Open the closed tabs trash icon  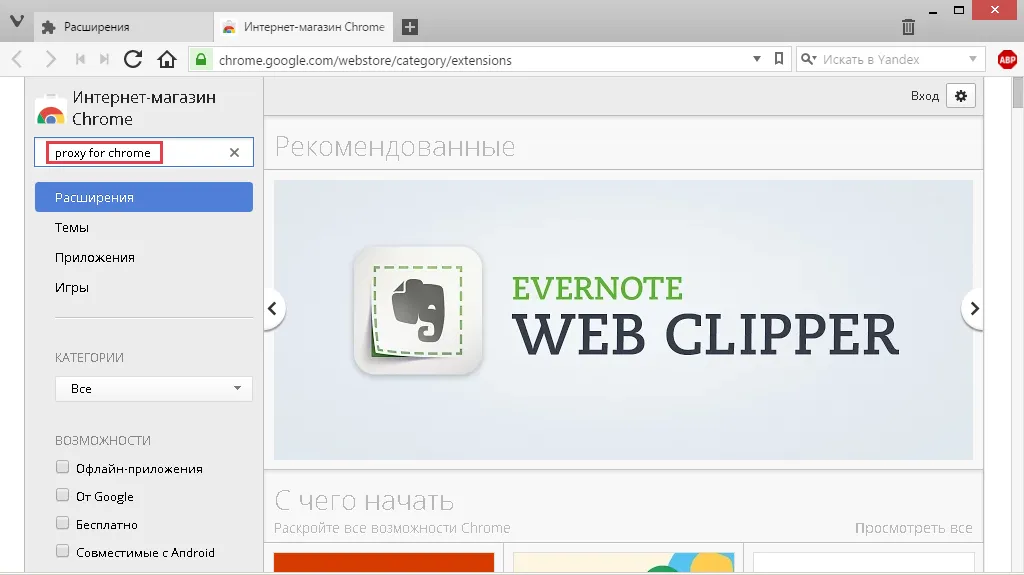click(908, 27)
